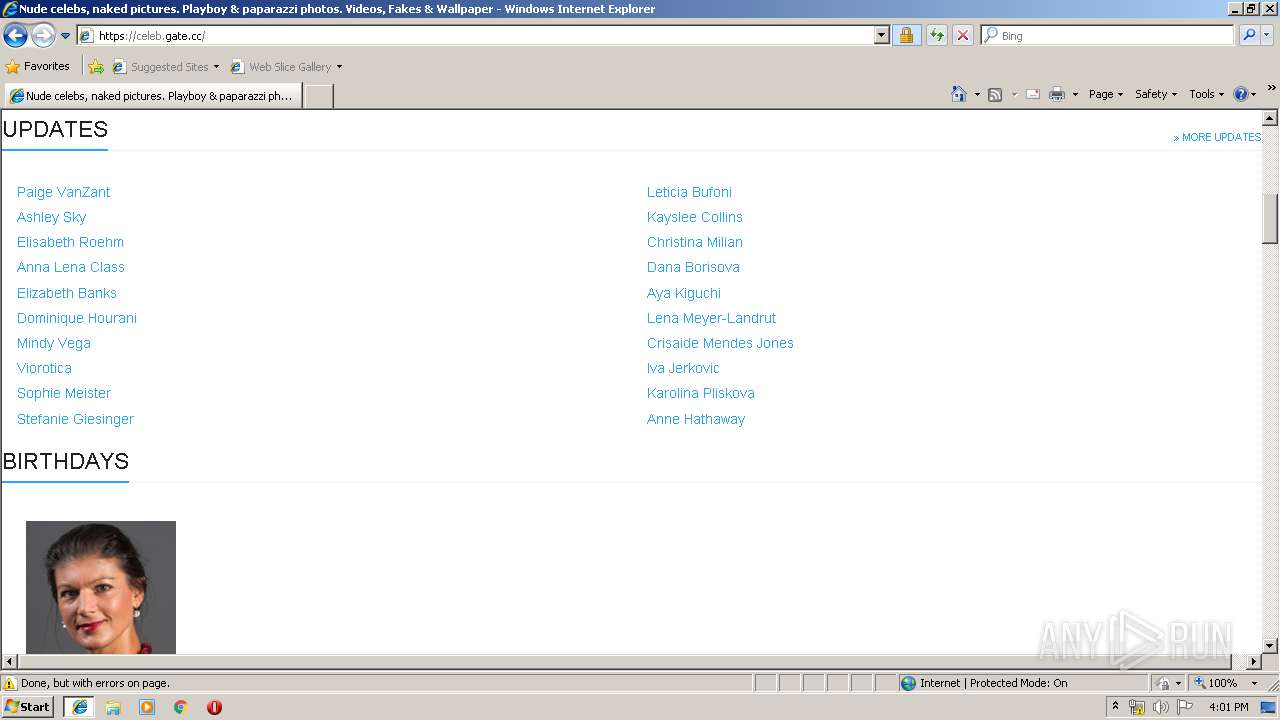1280x720 pixels.
Task: Click the Refresh page icon
Action: click(x=936, y=35)
